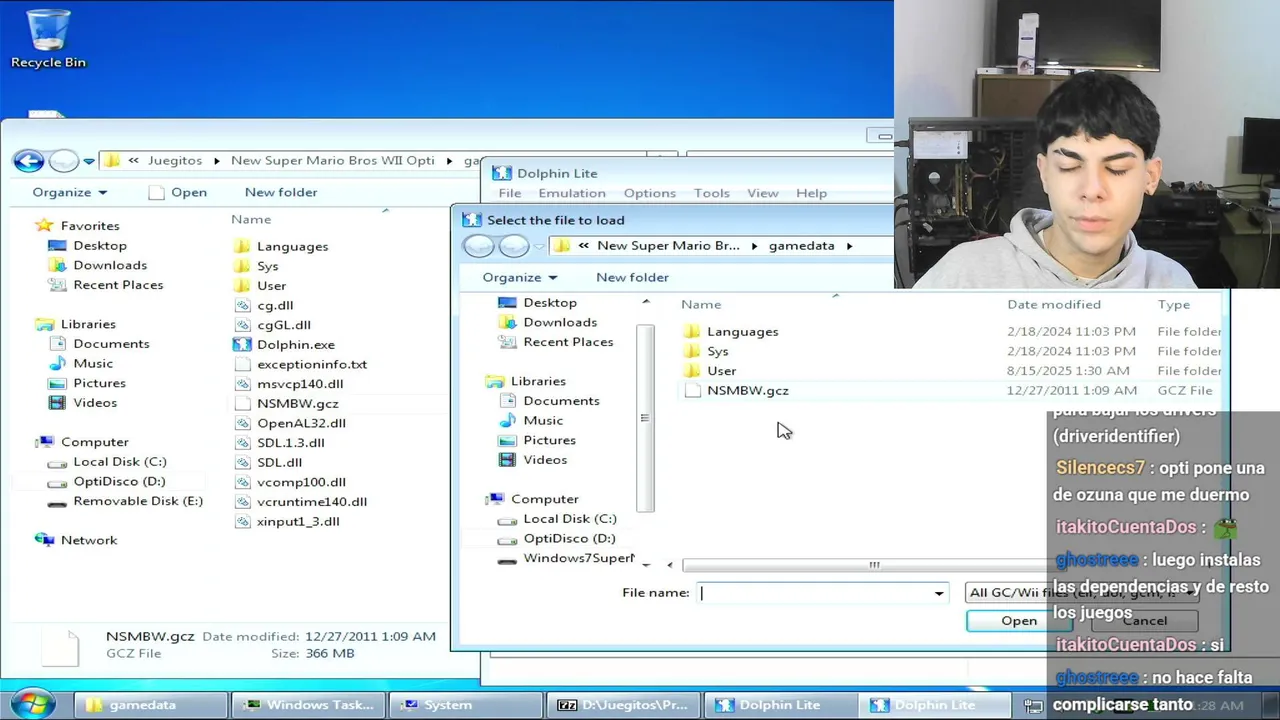Click Pictures icon in dialog sidebar
Screen dimensions: 1280x720
(507, 440)
